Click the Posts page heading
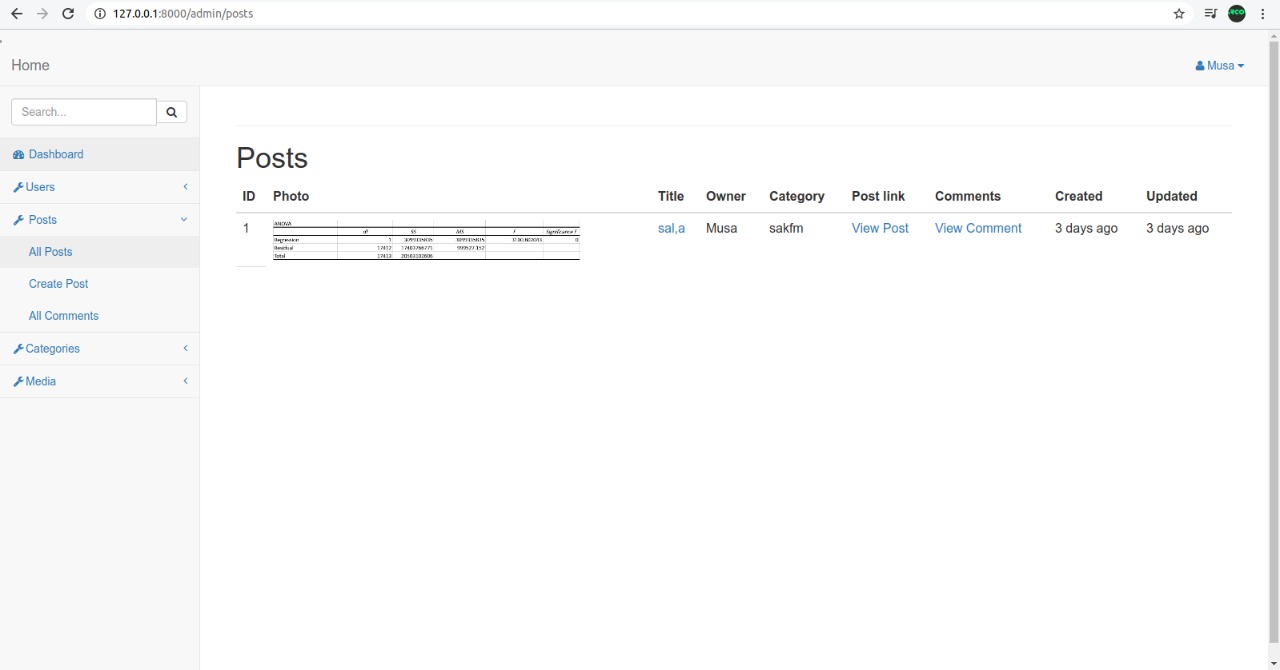The height and width of the screenshot is (670, 1280). (272, 158)
